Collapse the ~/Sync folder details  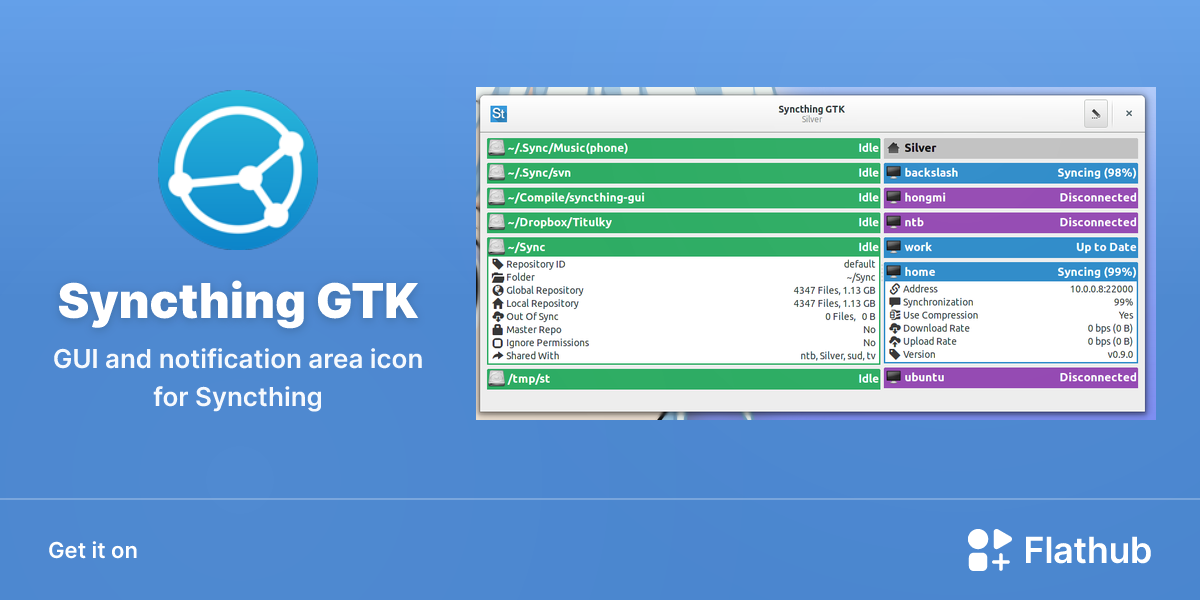tap(683, 248)
